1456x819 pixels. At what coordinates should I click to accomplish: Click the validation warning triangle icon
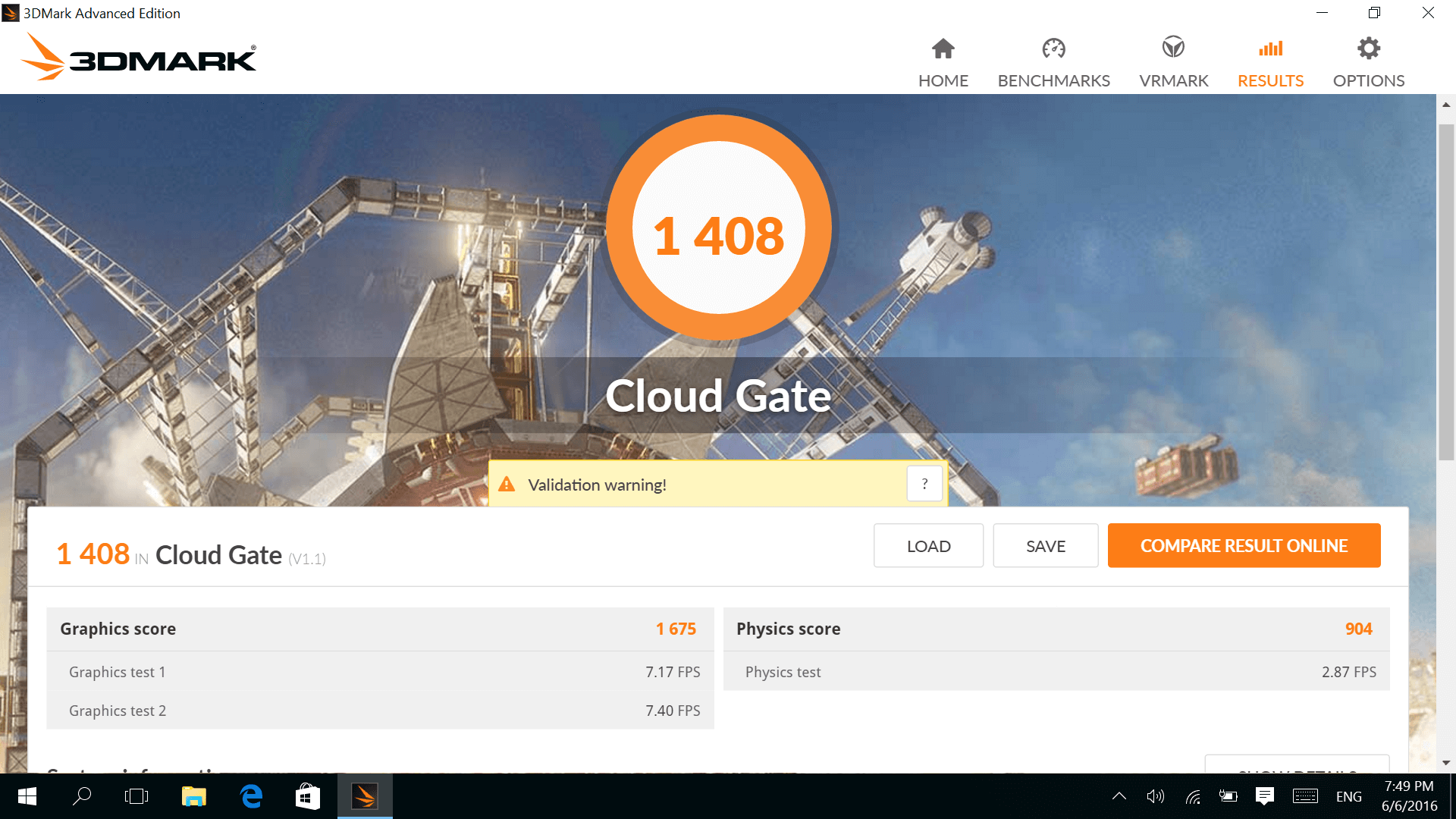pos(507,485)
